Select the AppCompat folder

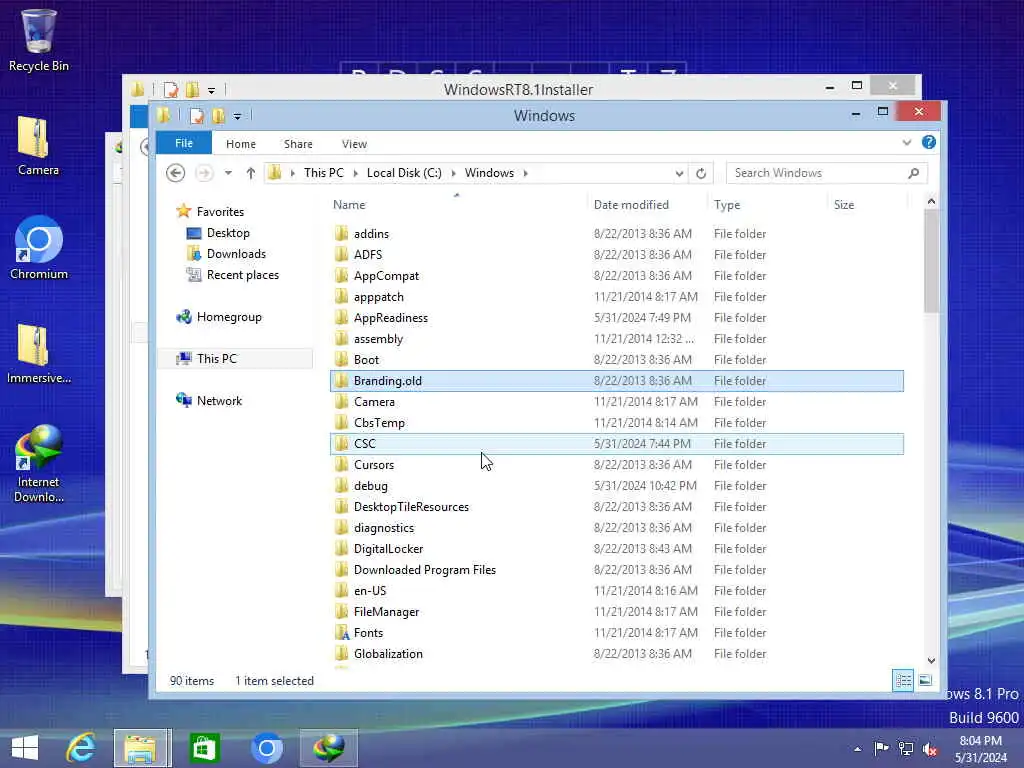point(616,276)
